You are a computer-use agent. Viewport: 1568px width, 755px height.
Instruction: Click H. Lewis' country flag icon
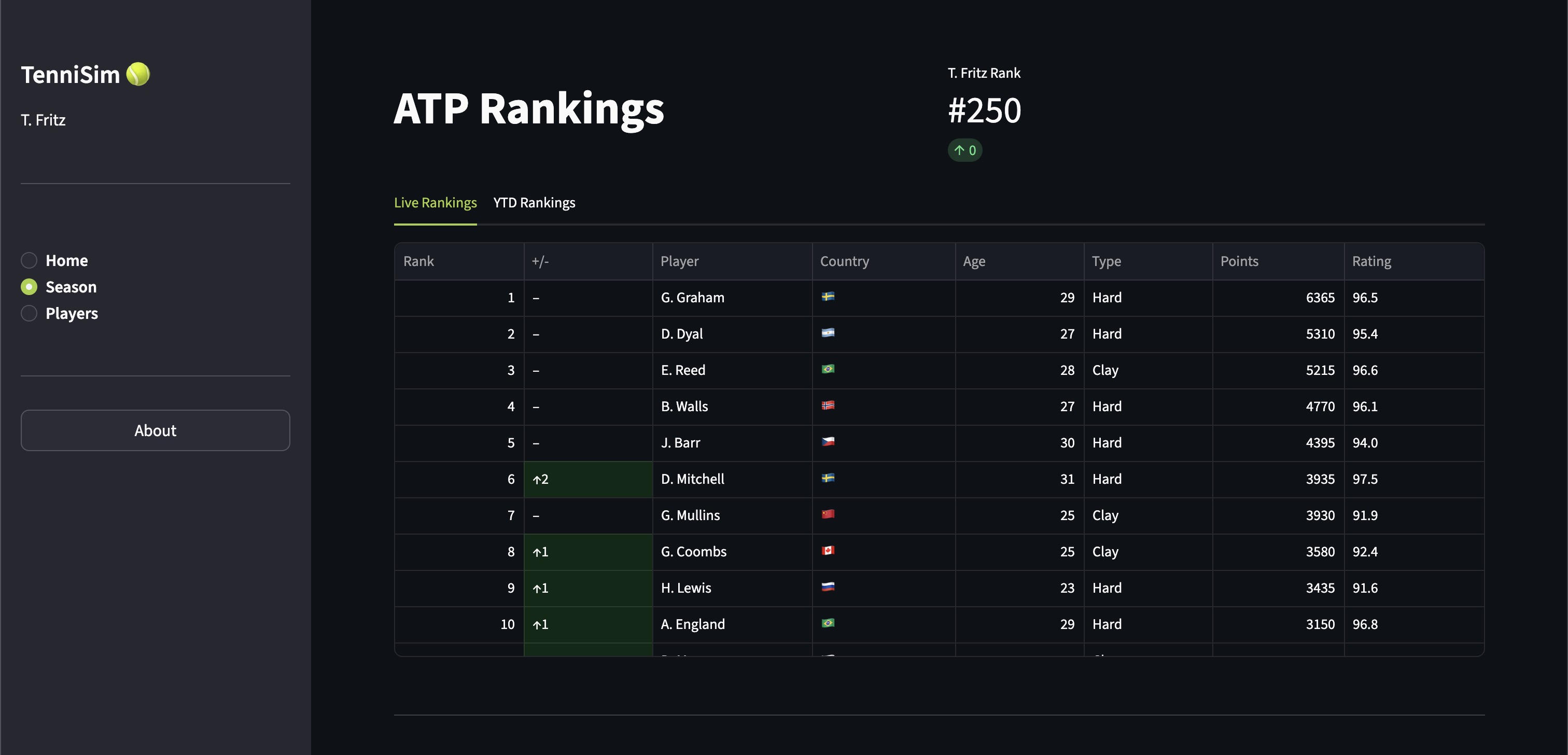click(x=828, y=587)
